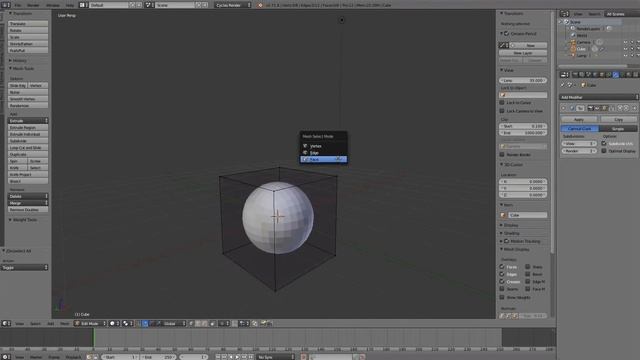Open the Cycles Render engine dropdown
The image size is (640, 360).
point(233,5)
